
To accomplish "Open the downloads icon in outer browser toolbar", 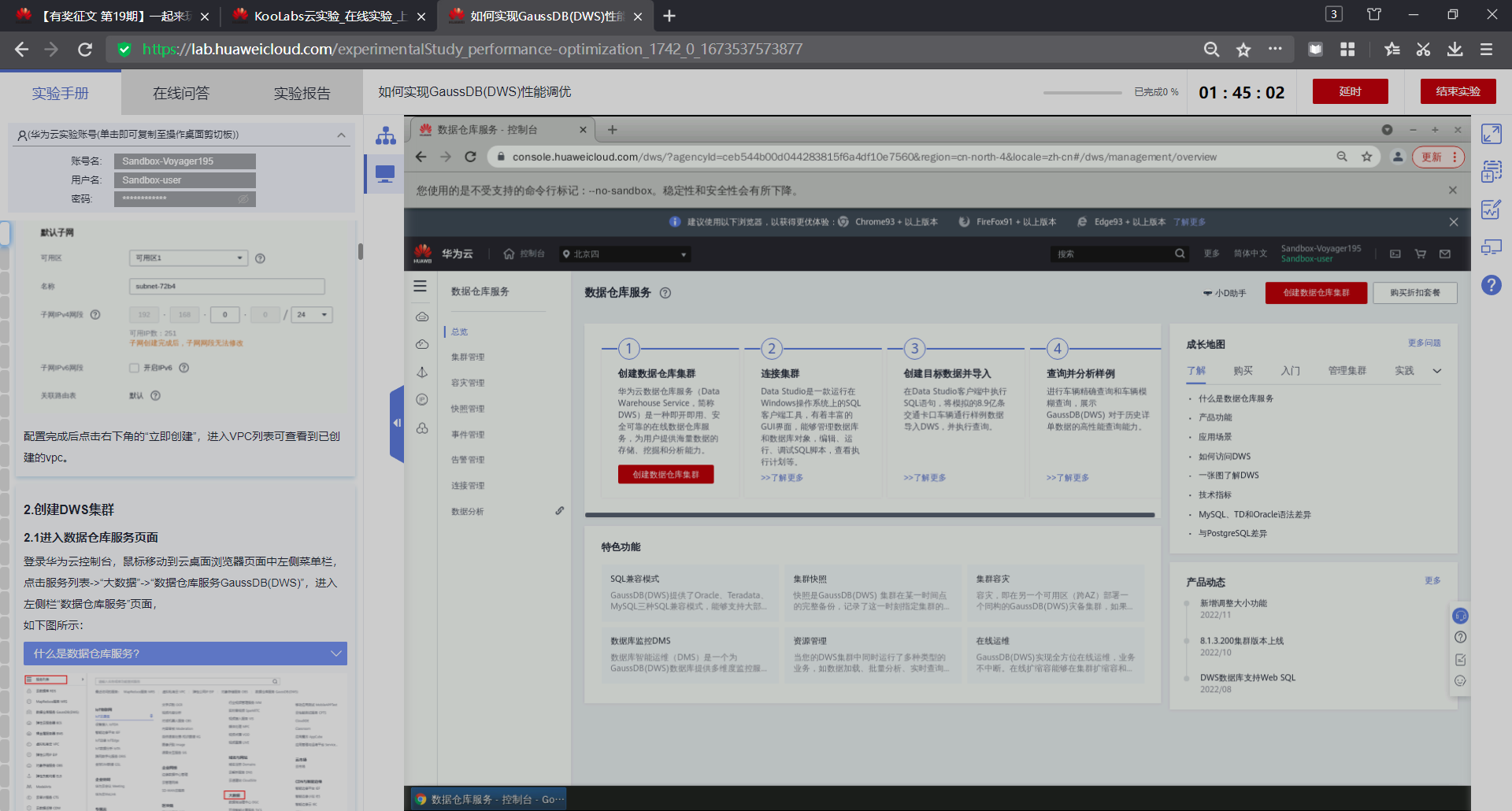I will pos(1455,50).
